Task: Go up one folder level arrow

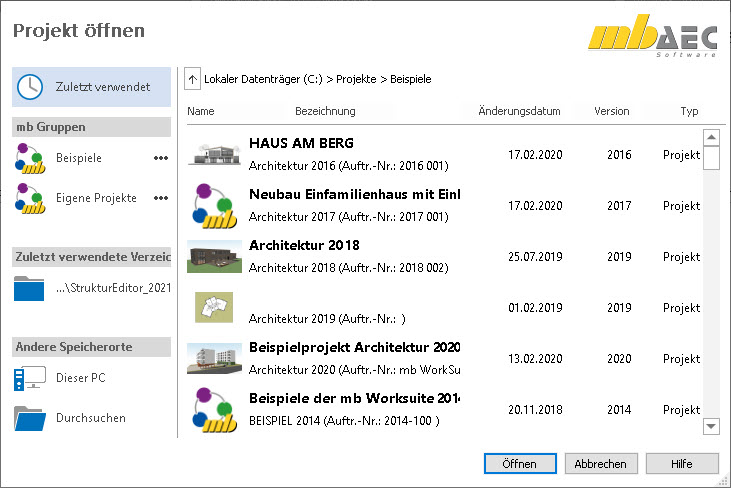Action: click(192, 78)
